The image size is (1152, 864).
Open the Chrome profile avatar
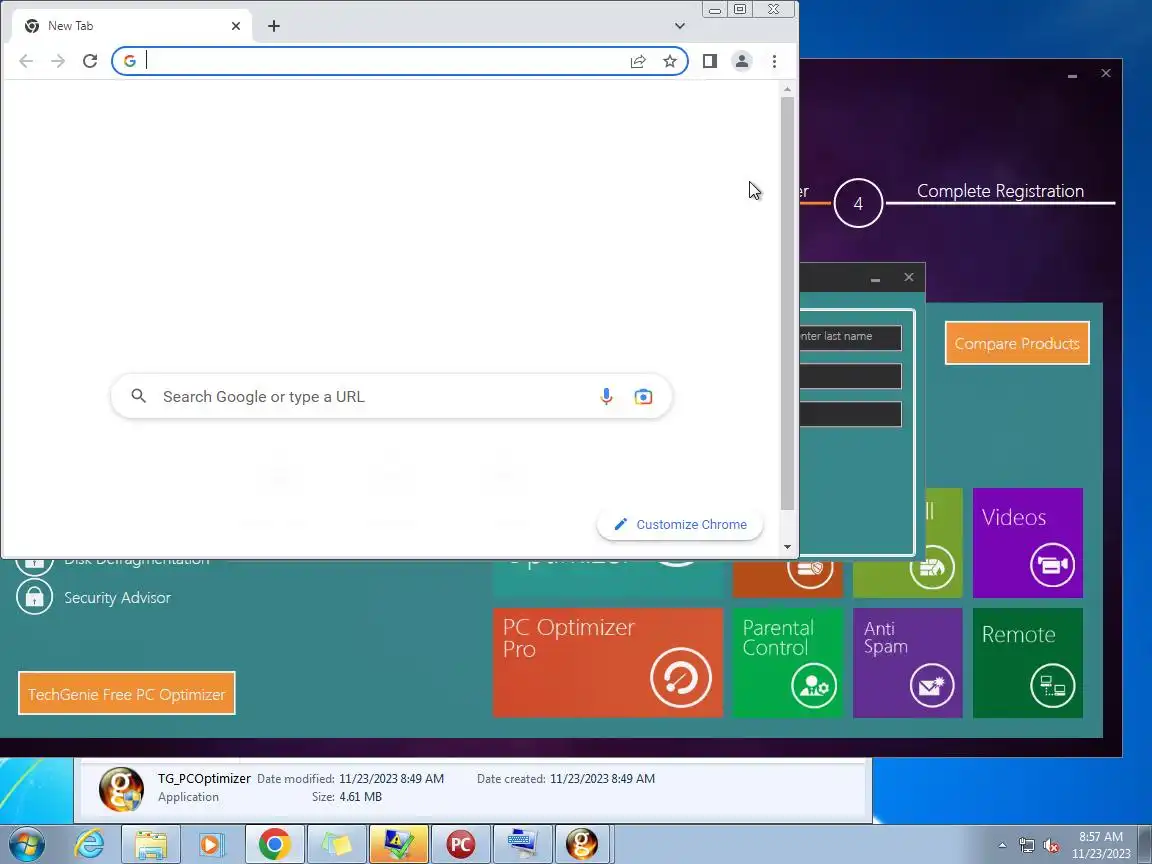pos(742,61)
